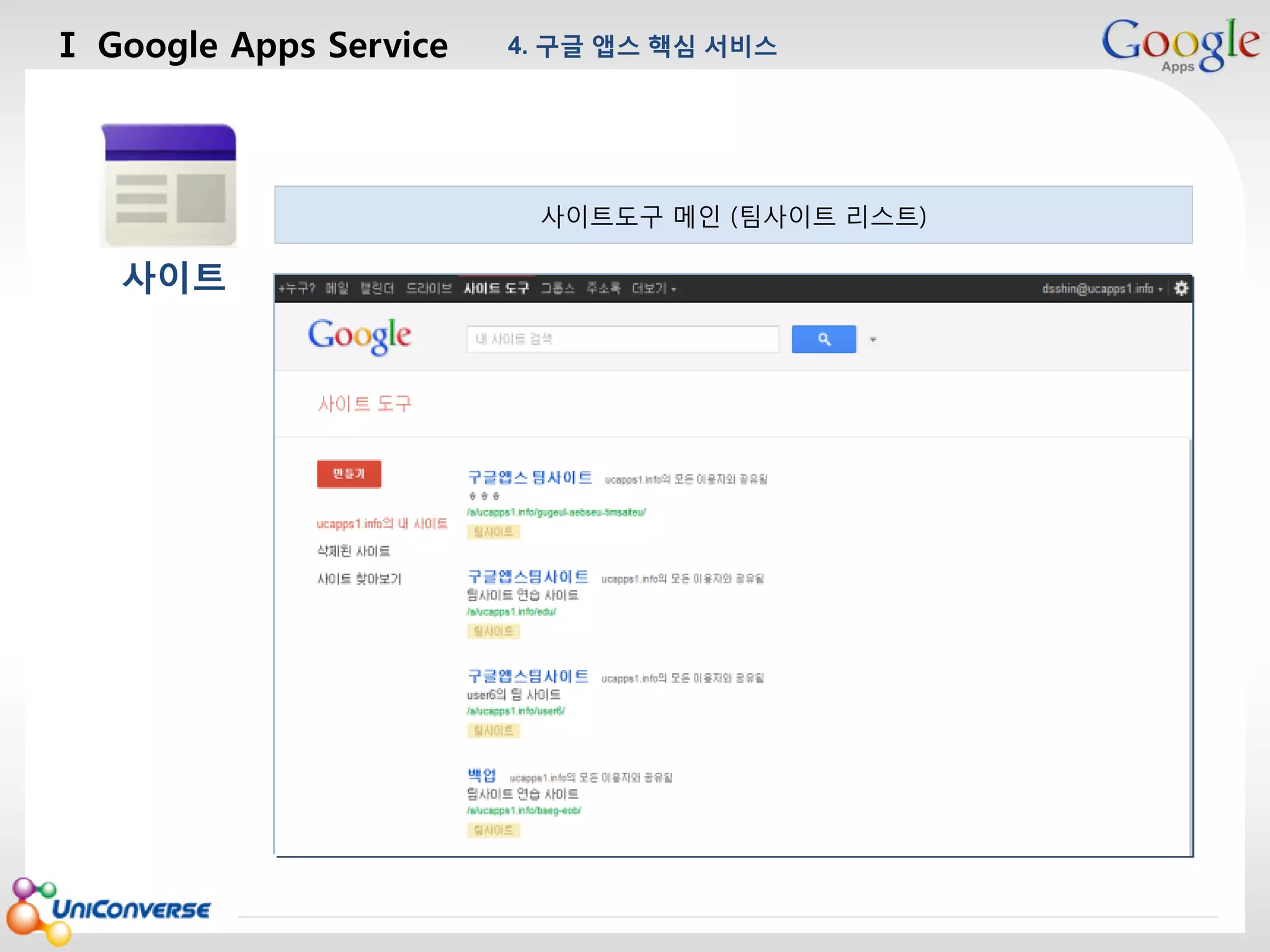Image resolution: width=1270 pixels, height=952 pixels.
Task: Open the 더보기 dropdown menu
Action: (654, 288)
